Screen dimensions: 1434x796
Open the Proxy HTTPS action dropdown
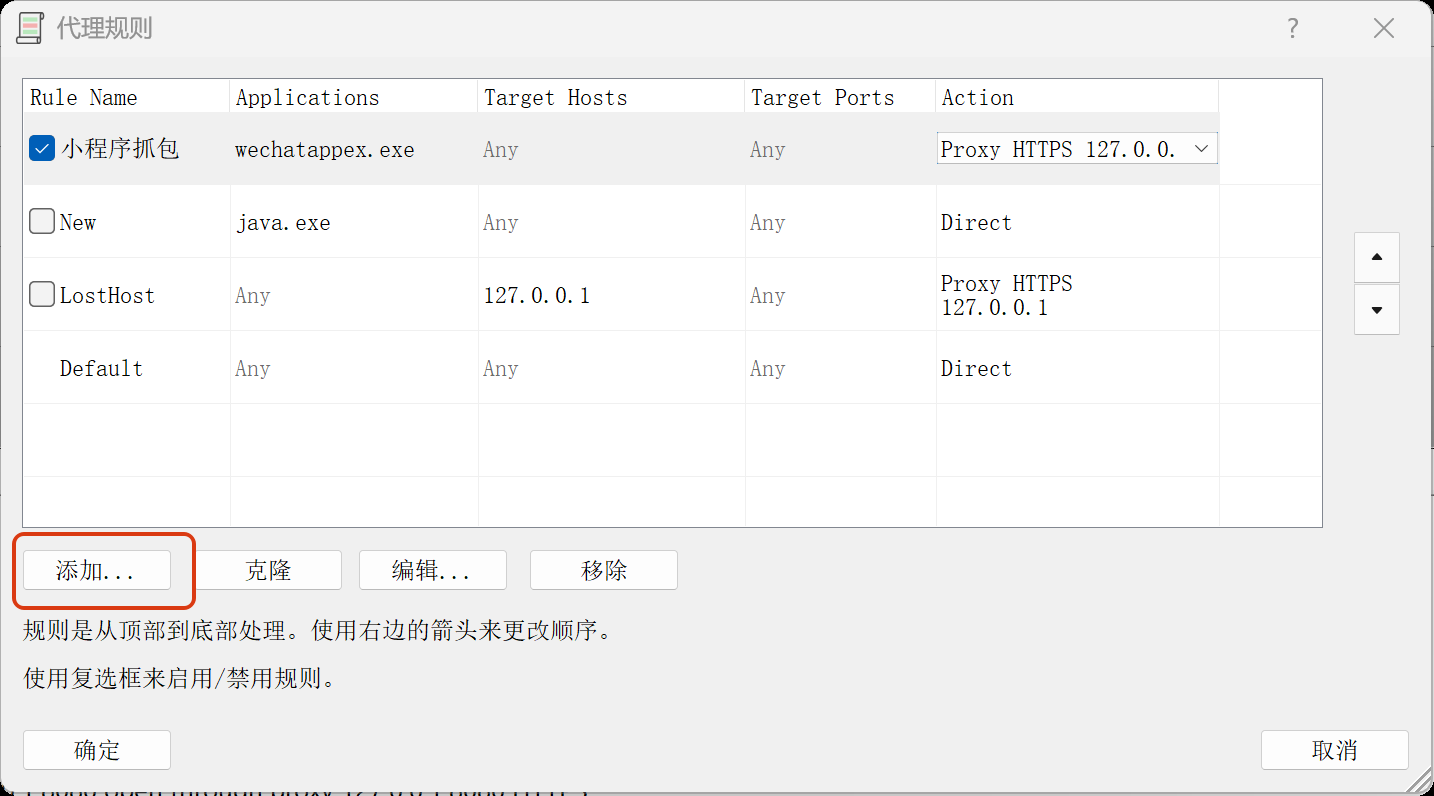click(x=1201, y=149)
